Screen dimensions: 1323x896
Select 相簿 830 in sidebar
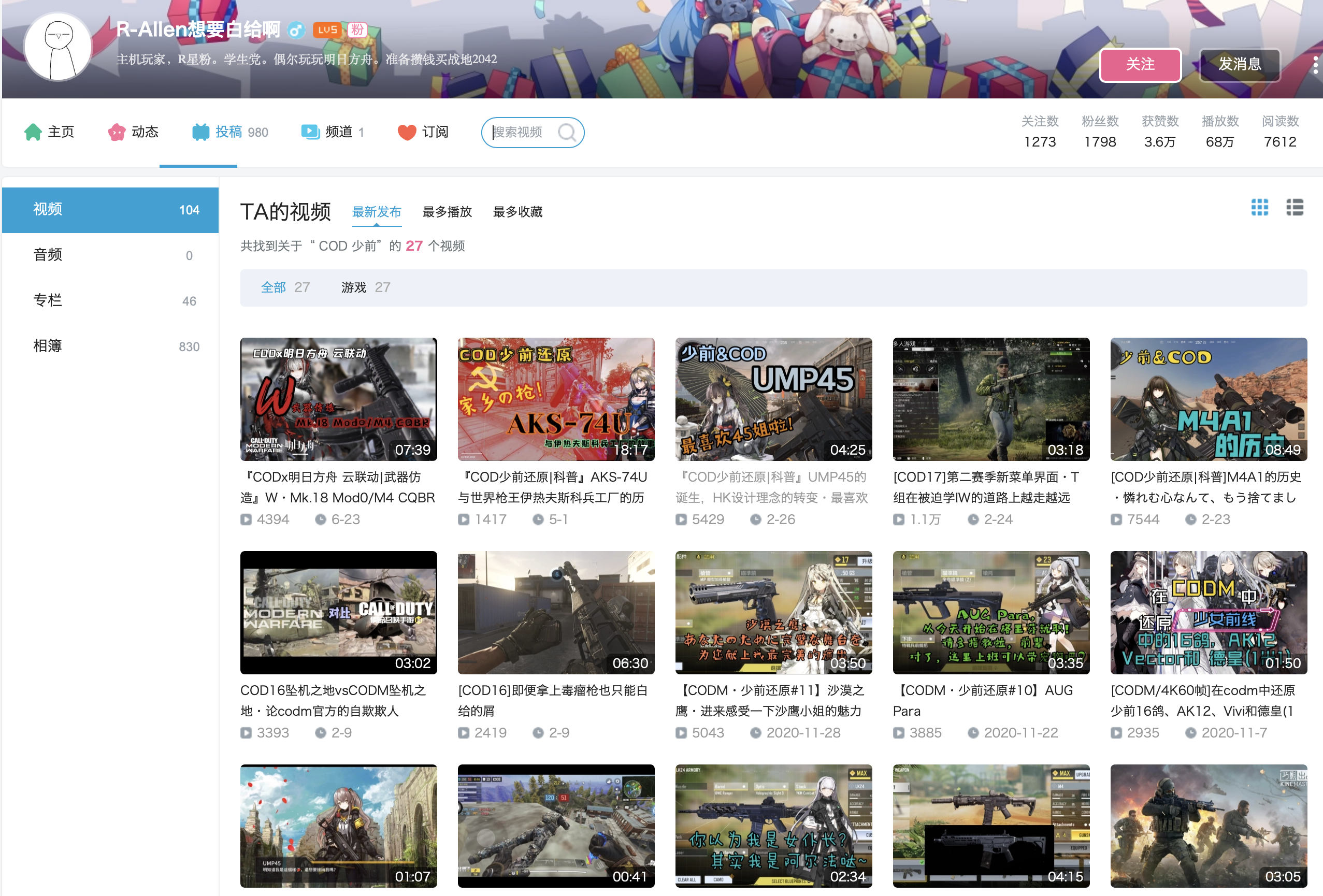click(110, 346)
